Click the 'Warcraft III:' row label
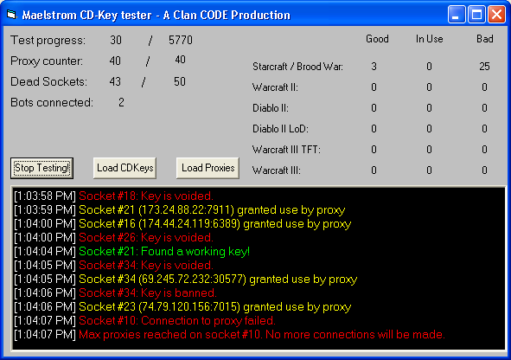The image size is (511, 360). click(x=276, y=170)
